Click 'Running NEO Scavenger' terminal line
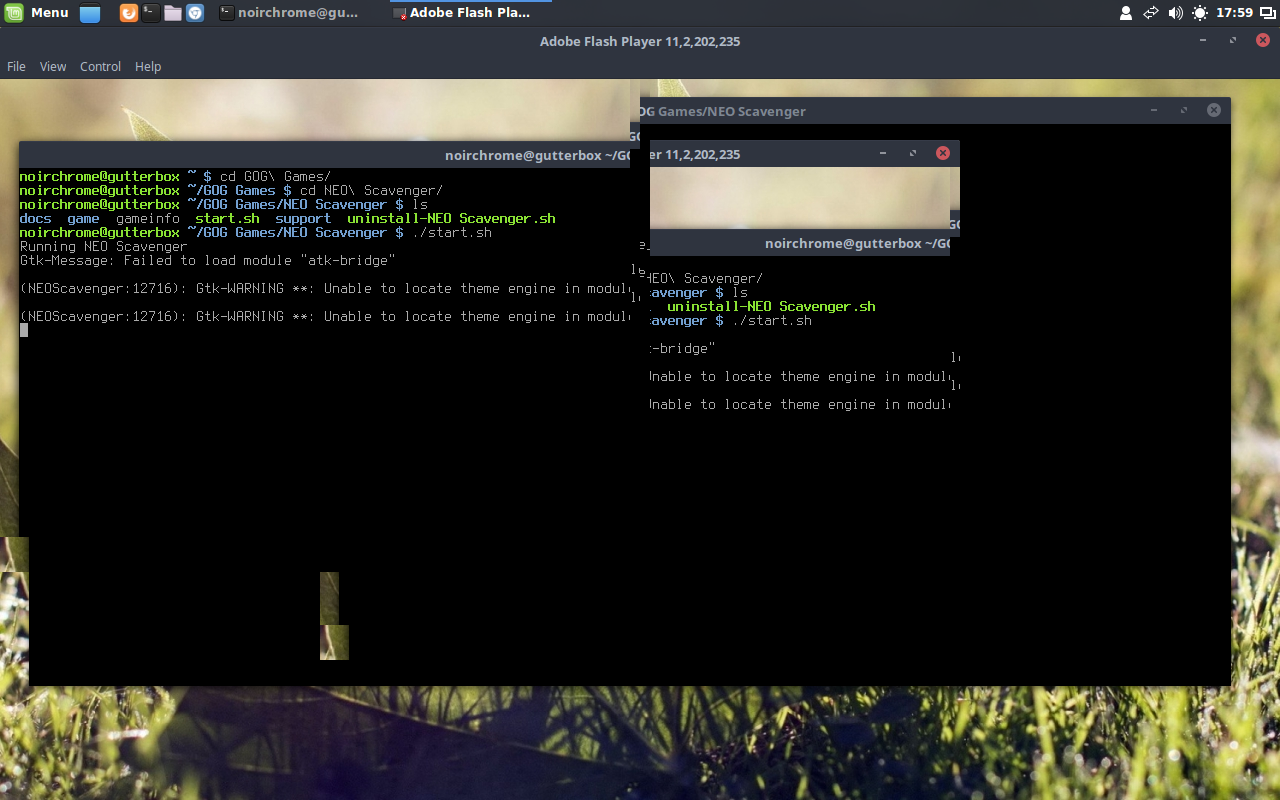This screenshot has width=1280, height=800. click(103, 246)
